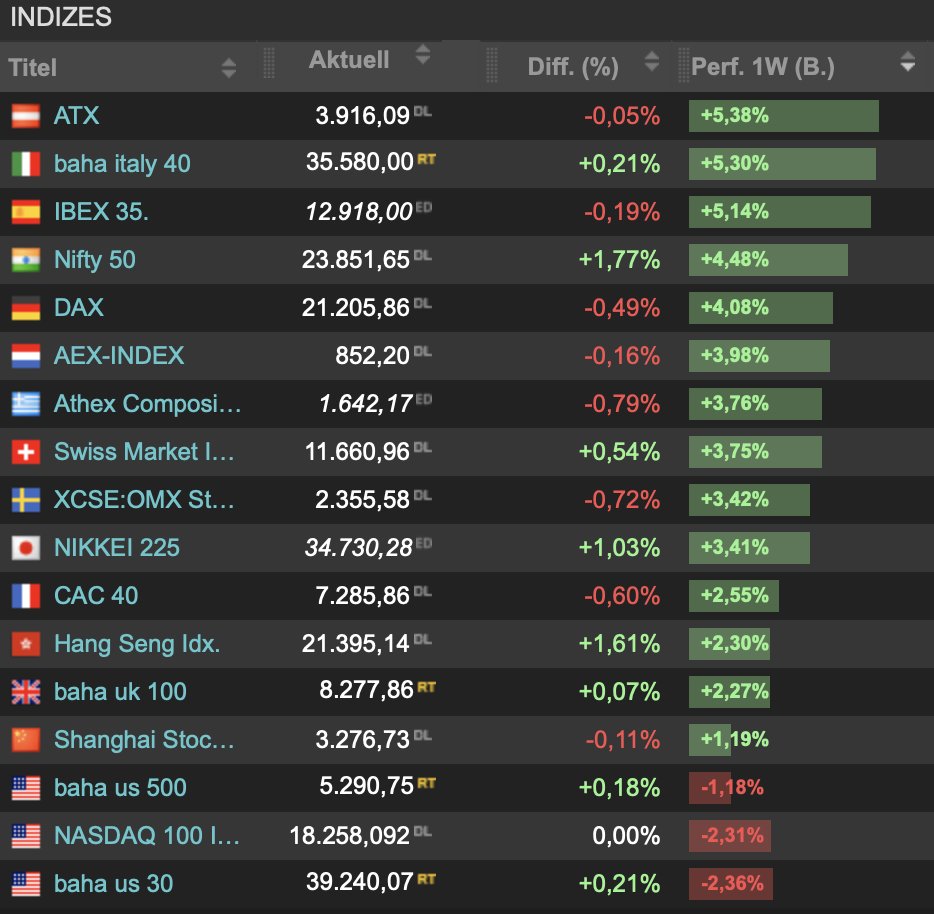Click the CAC 40 value 7.285,86

(362, 596)
